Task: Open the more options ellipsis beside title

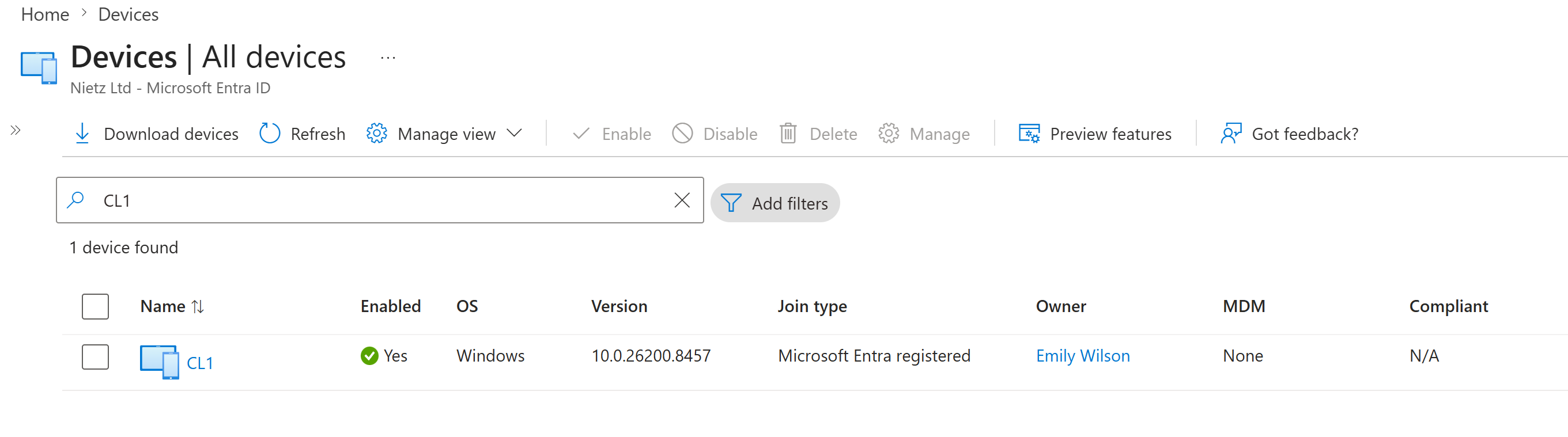Action: pos(388,58)
